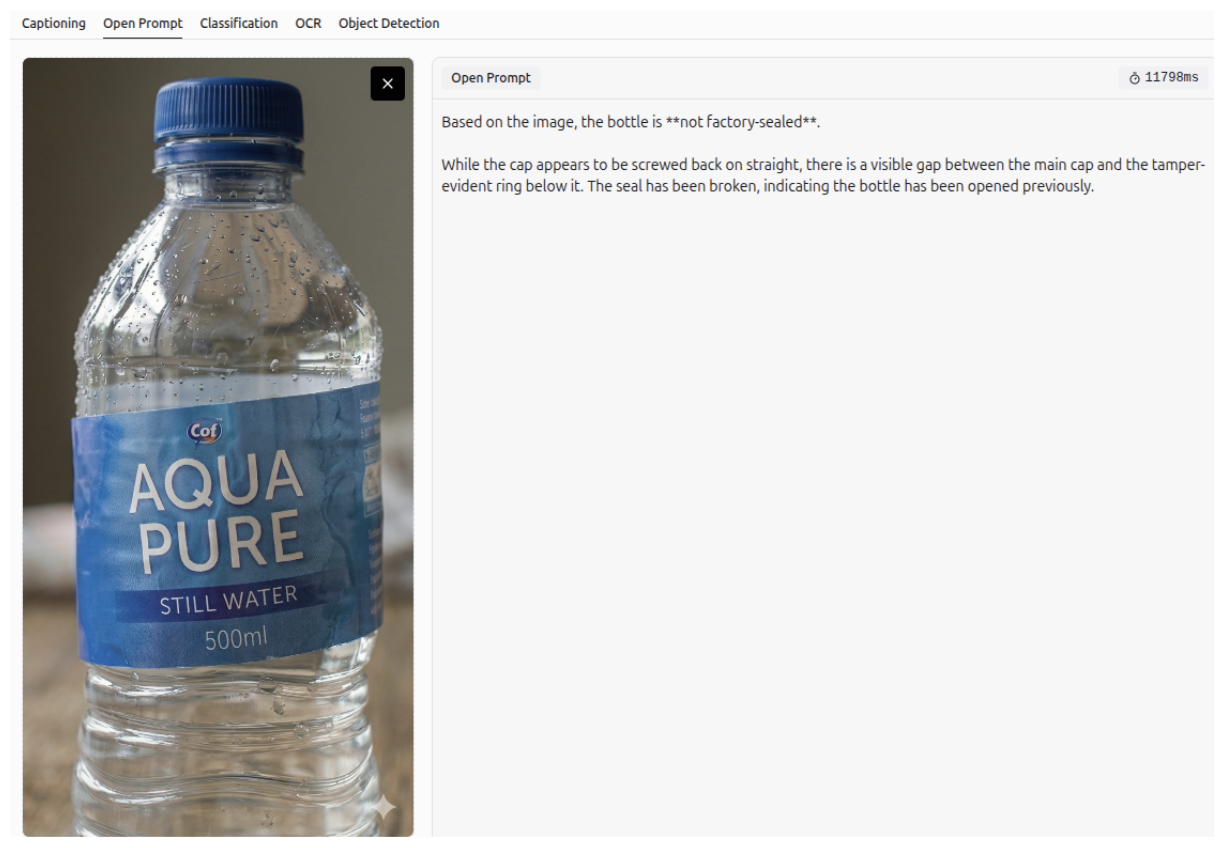Click the AQUA PURE text on the label
Viewport: 1232px width, 848px height.
point(218,514)
